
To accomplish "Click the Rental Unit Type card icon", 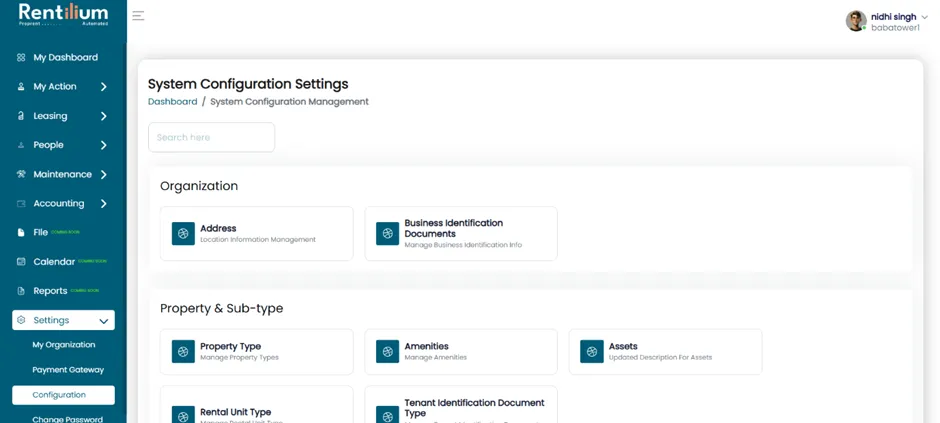I will [183, 415].
